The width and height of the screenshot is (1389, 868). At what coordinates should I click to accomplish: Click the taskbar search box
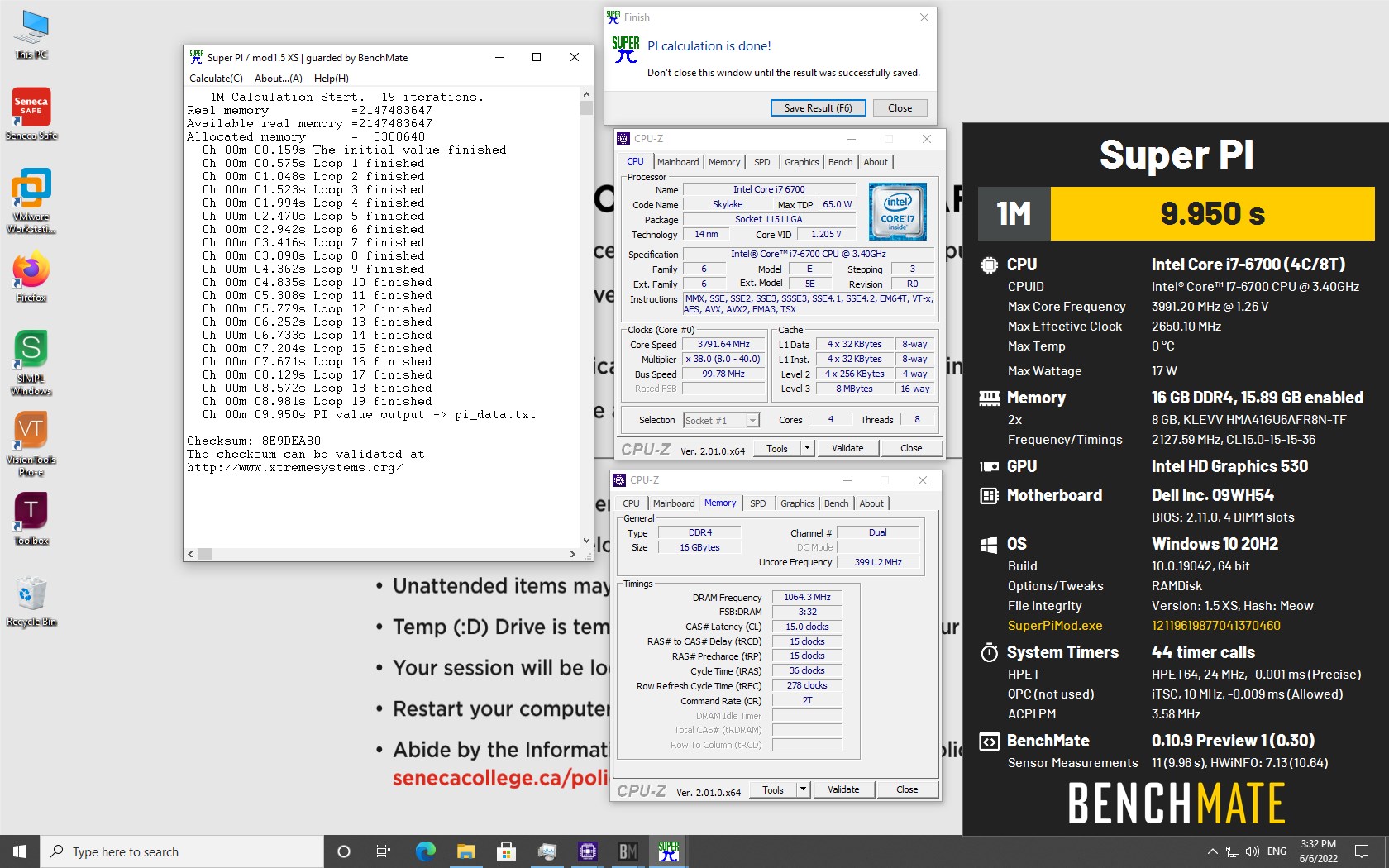tap(182, 851)
